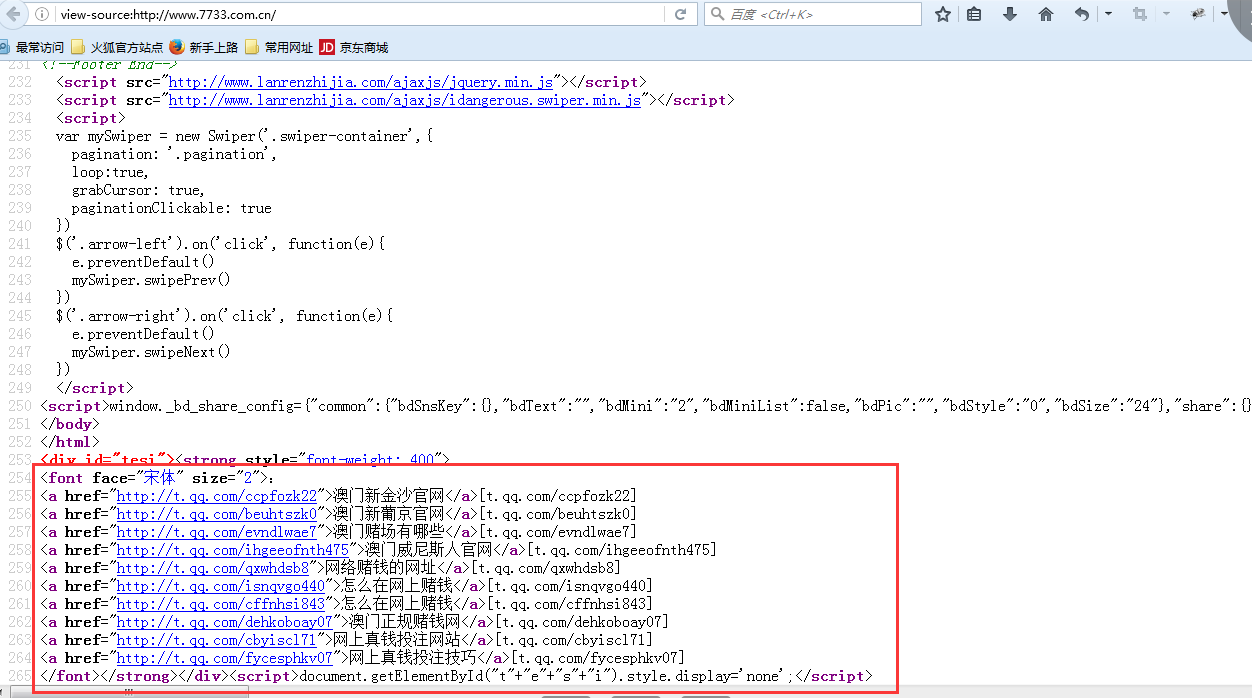Click the text 网上真钱投注技巧
The image size is (1252, 698).
coord(413,658)
